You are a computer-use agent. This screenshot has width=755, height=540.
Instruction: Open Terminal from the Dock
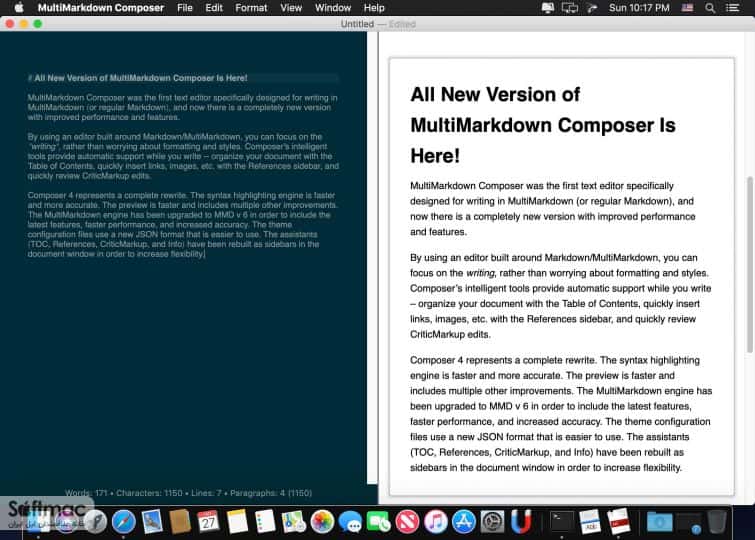pyautogui.click(x=561, y=522)
